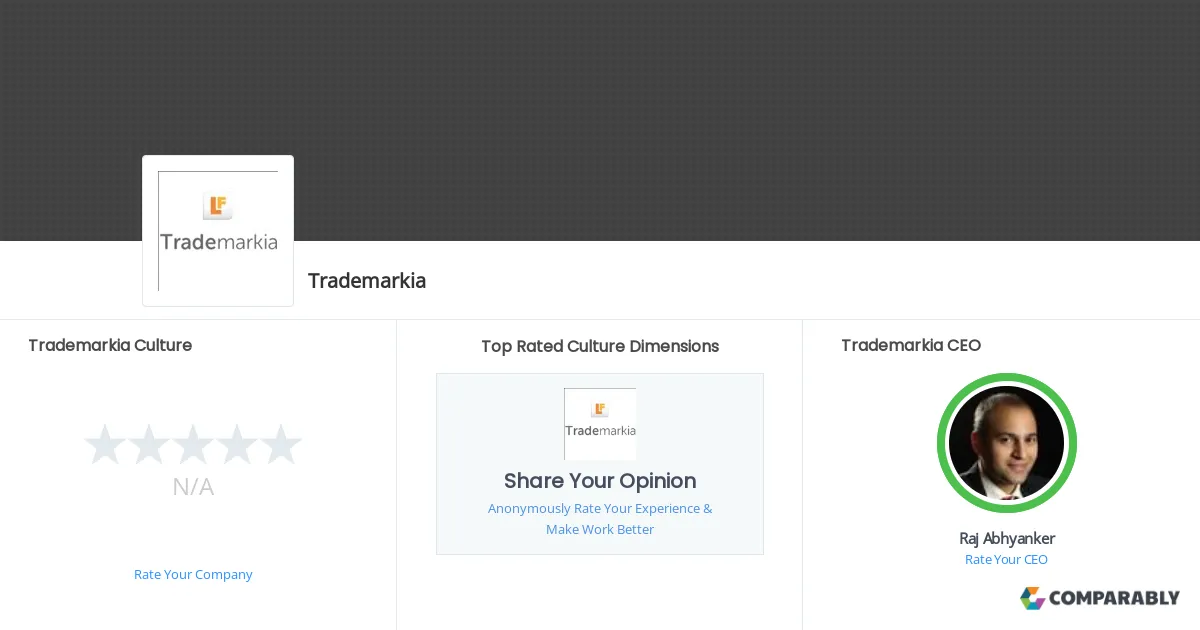Select the middle star of the rating row
Viewport: 1200px width, 630px height.
coord(193,444)
